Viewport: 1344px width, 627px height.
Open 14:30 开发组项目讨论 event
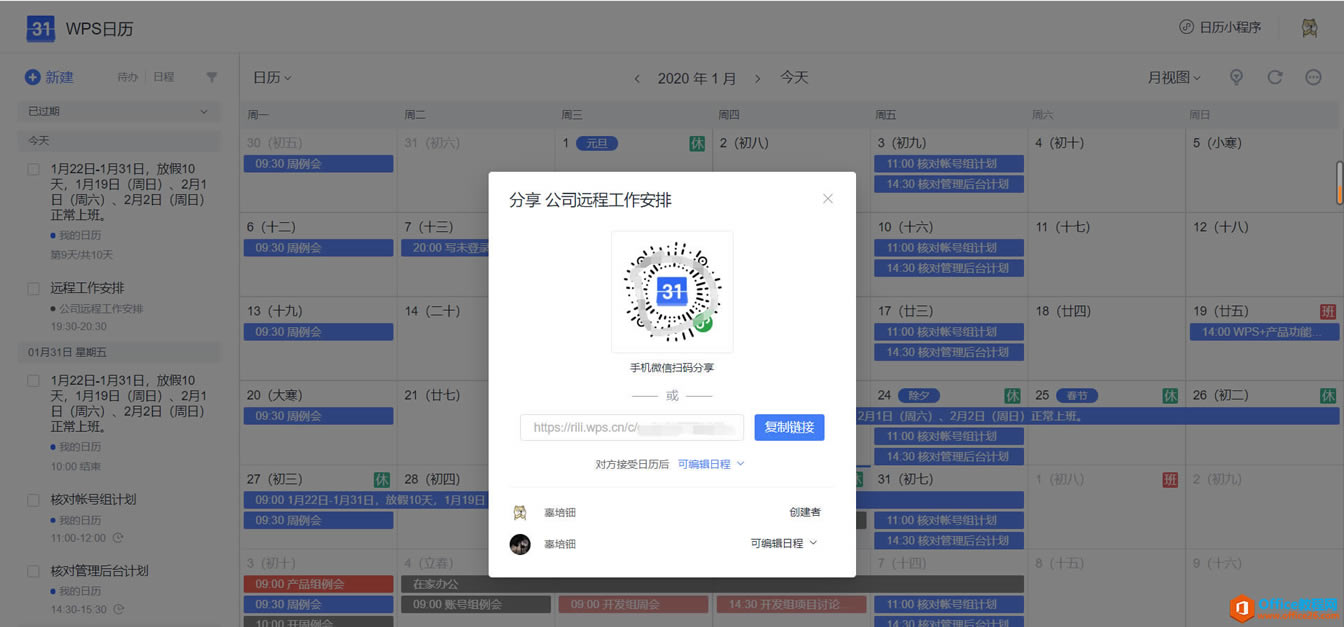click(791, 604)
